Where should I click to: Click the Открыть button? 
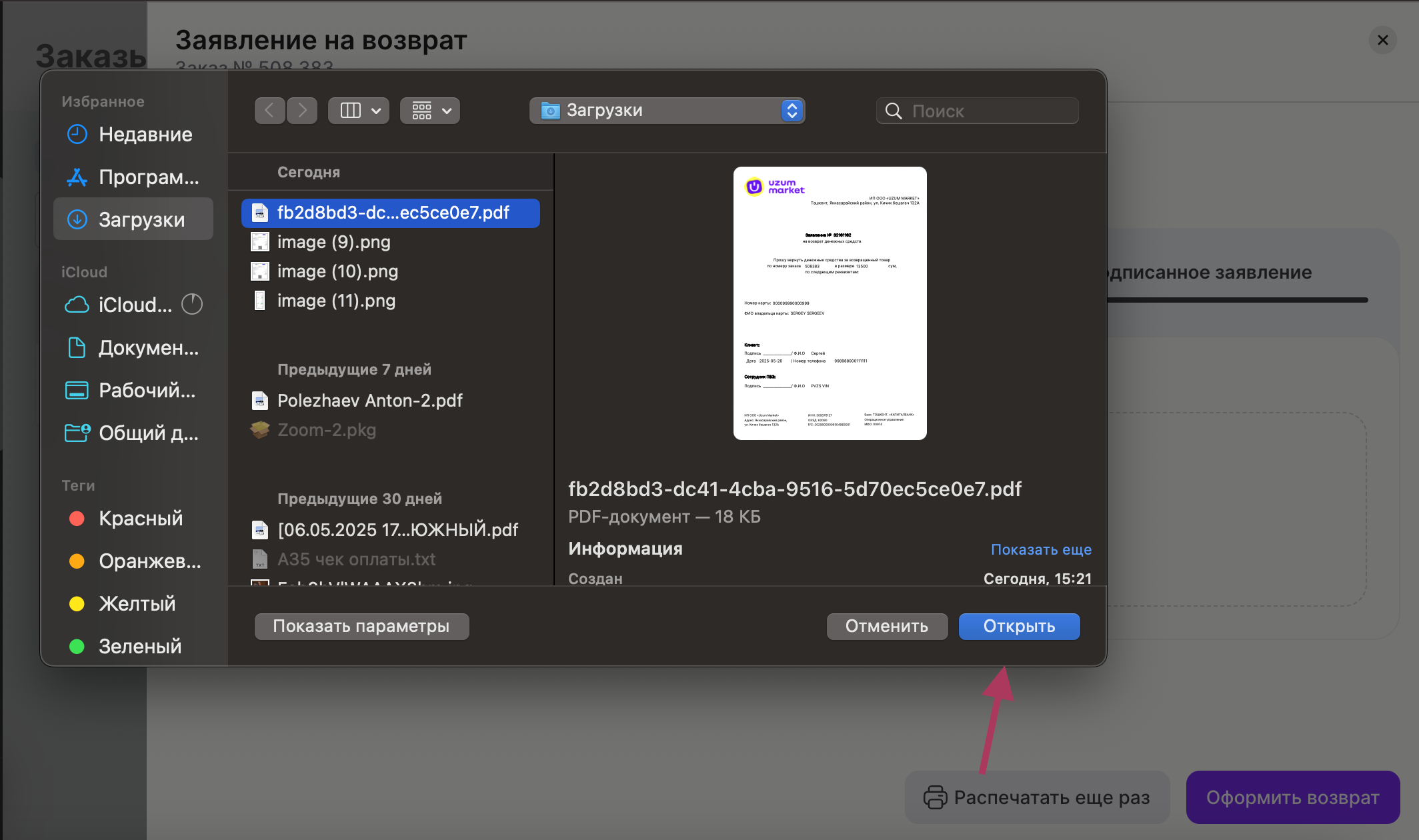1018,627
